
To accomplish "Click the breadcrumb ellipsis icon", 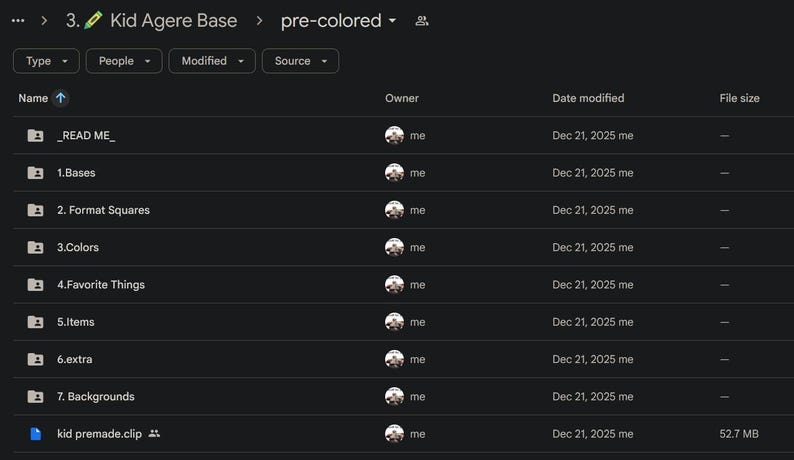I will pos(18,21).
